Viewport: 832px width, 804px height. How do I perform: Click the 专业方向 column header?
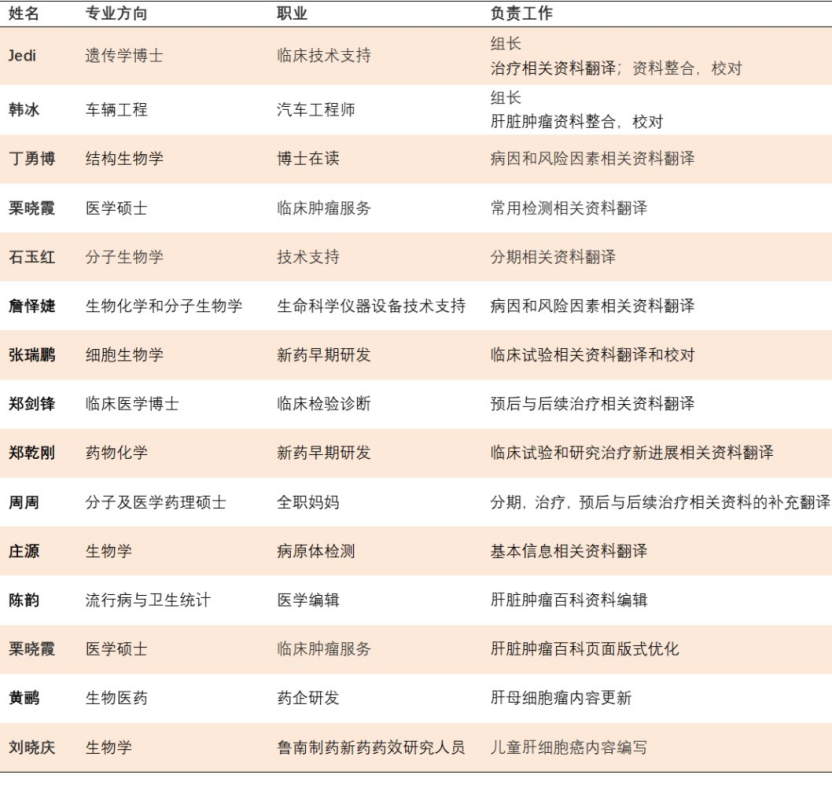116,15
